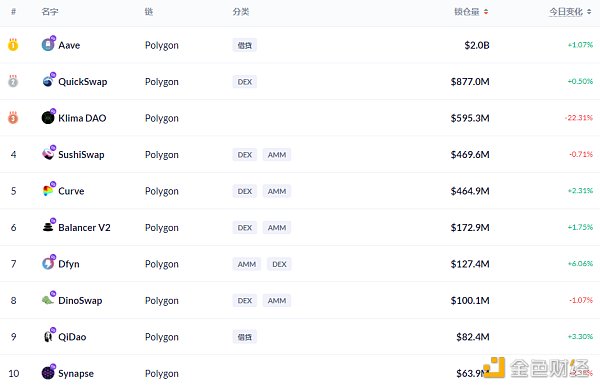Click the gold first-place medal icon
This screenshot has height=389, width=600.
click(13, 45)
